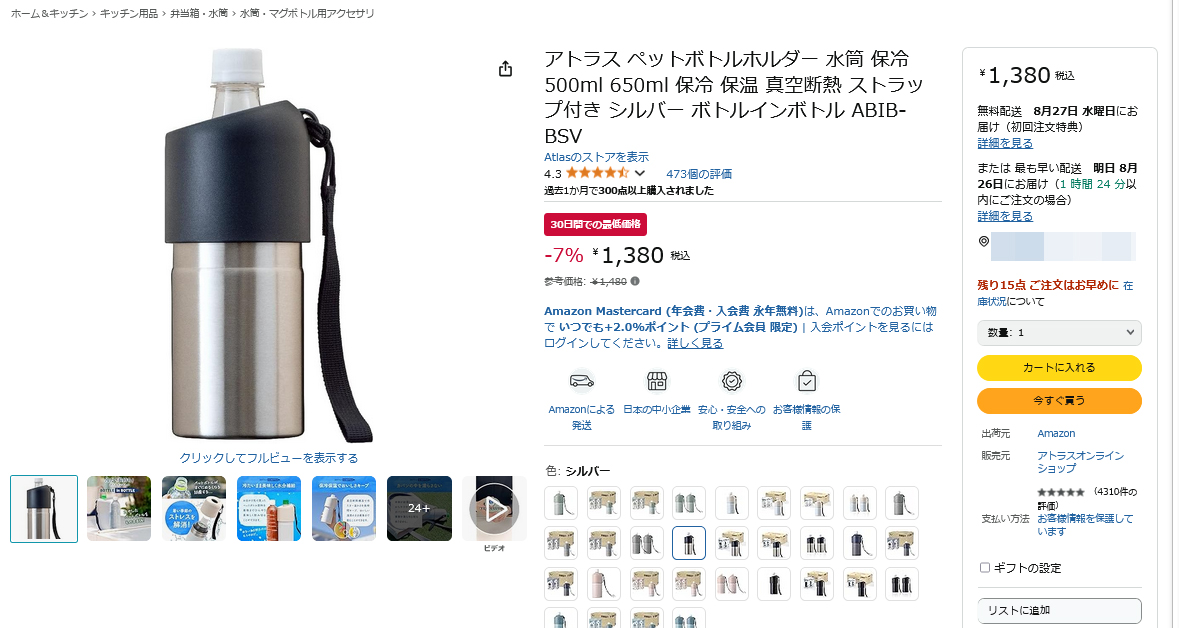Click the Japanese small business store icon

656,381
